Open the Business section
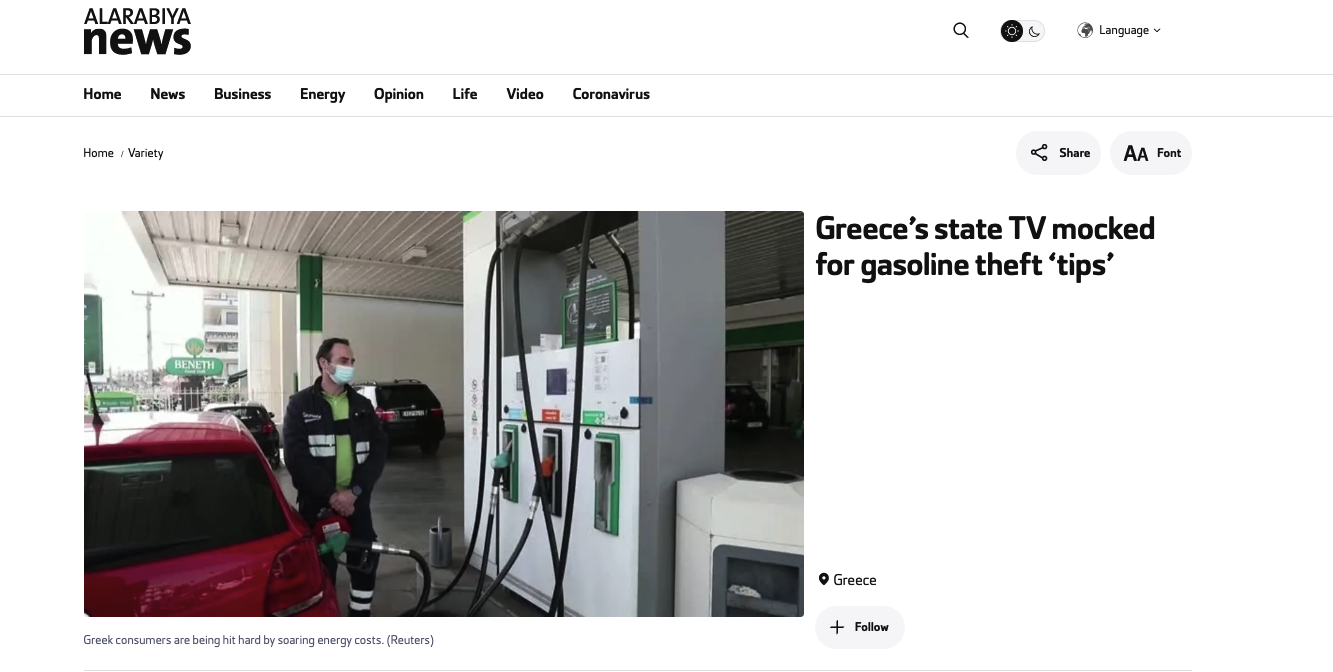This screenshot has height=672, width=1333. (x=242, y=94)
